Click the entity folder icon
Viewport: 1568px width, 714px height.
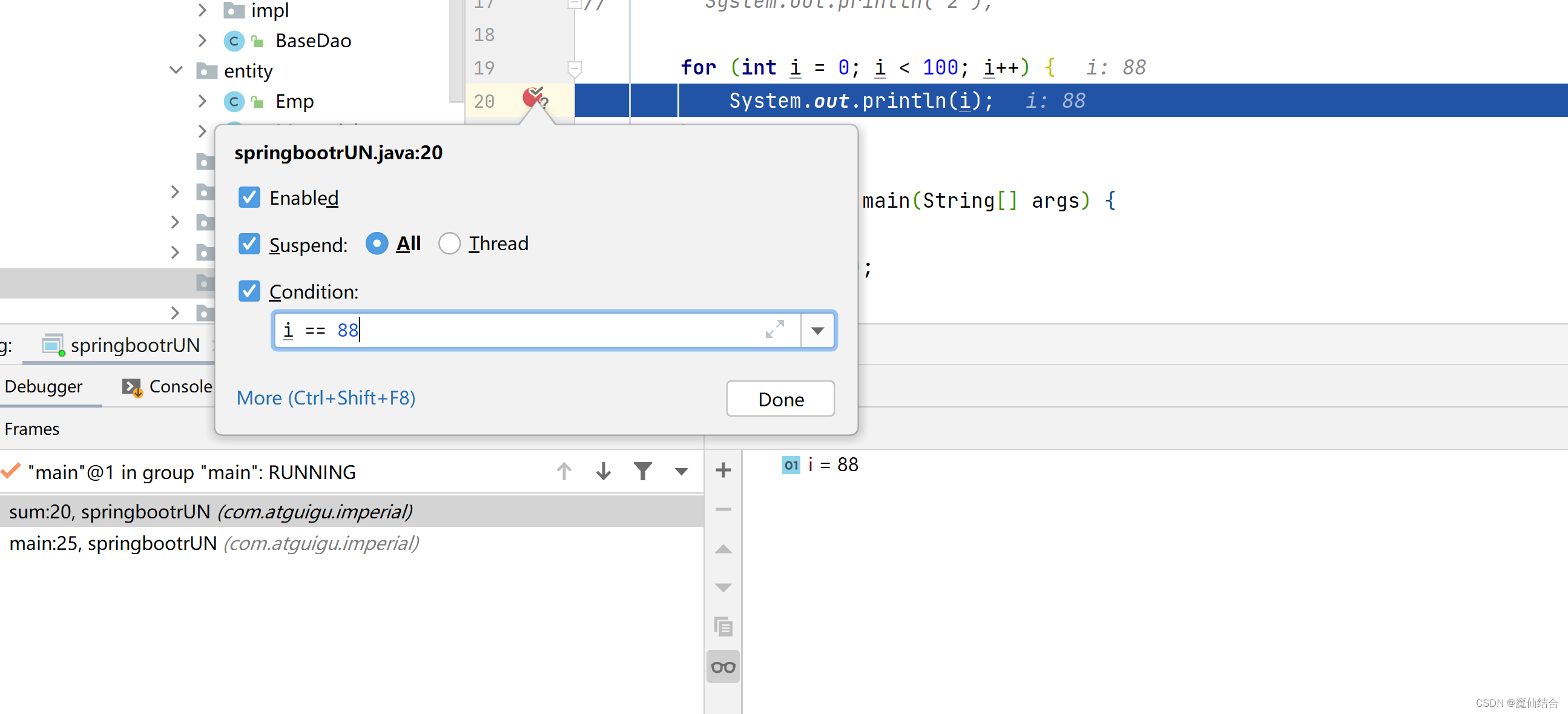206,71
